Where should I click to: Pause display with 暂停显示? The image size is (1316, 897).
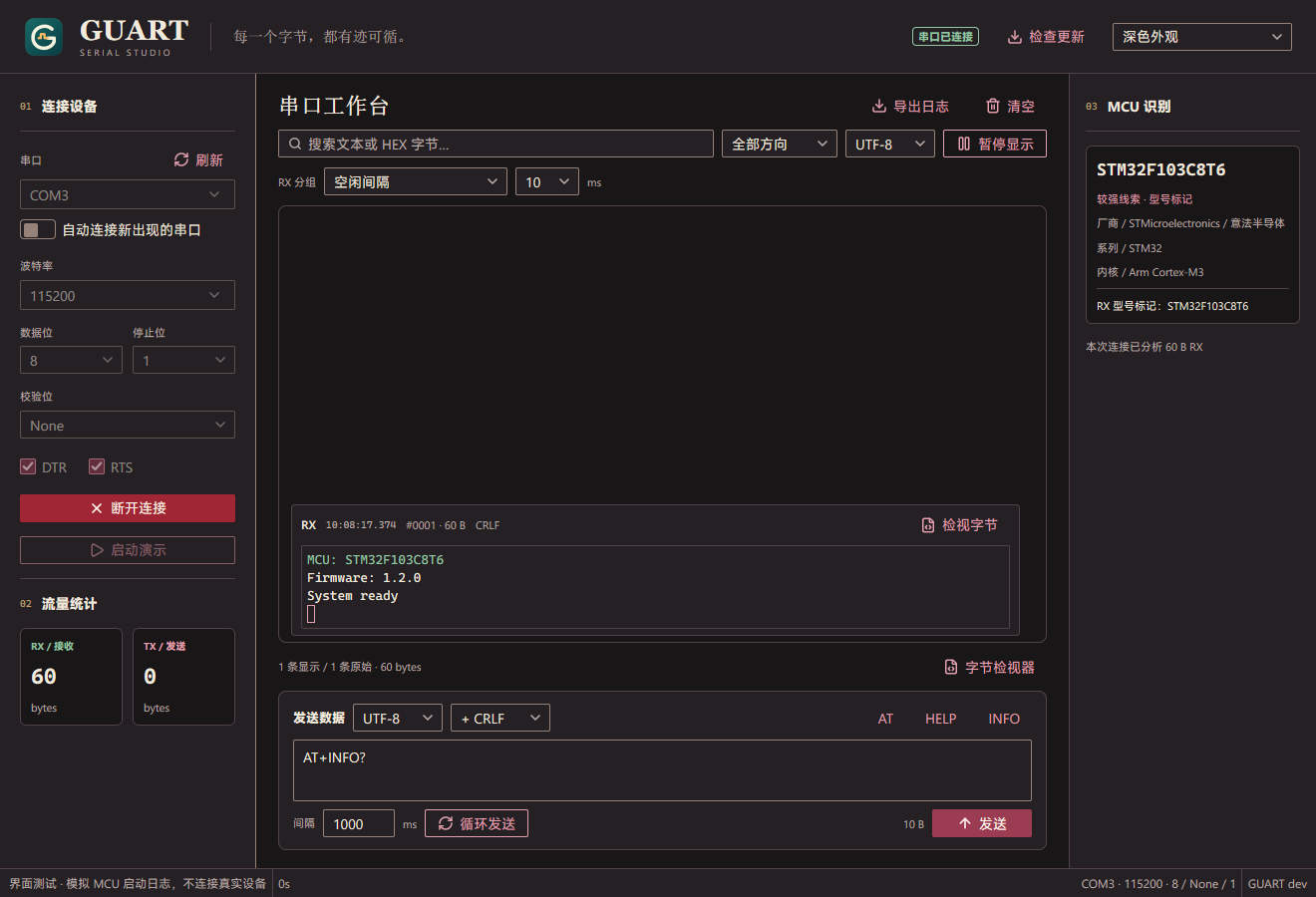995,144
